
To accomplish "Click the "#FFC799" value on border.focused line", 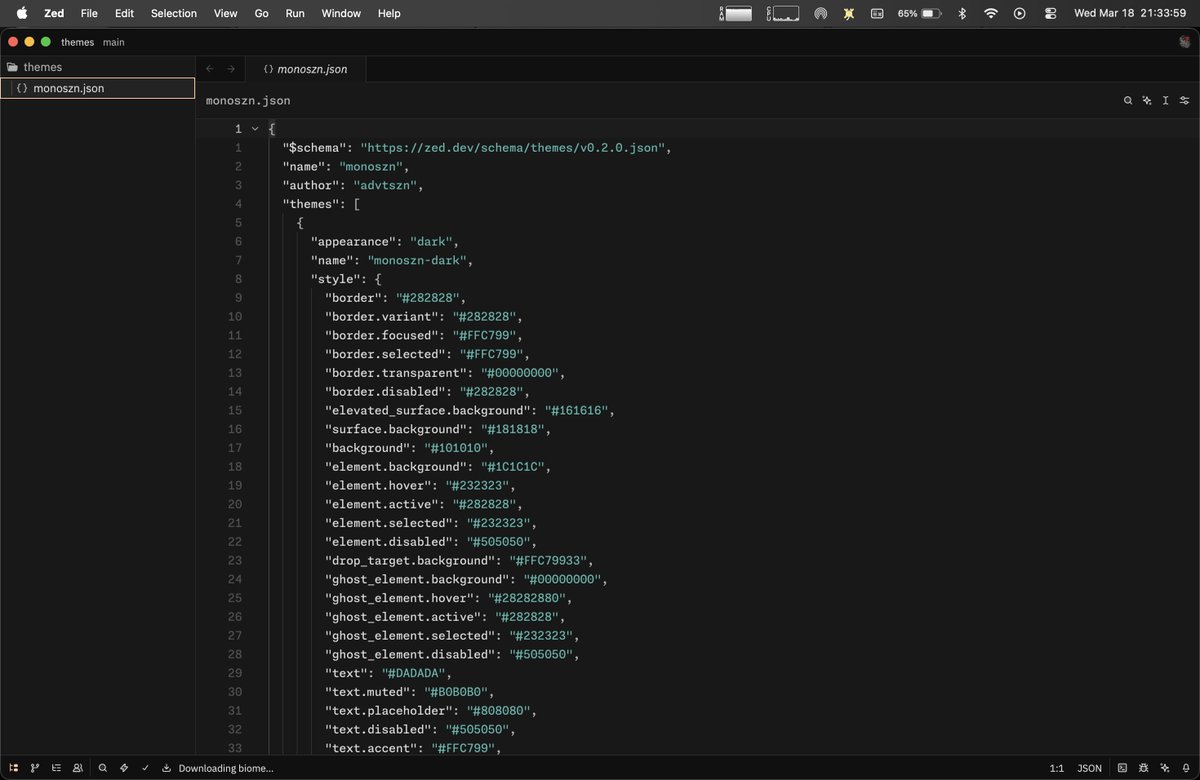I will coord(485,335).
